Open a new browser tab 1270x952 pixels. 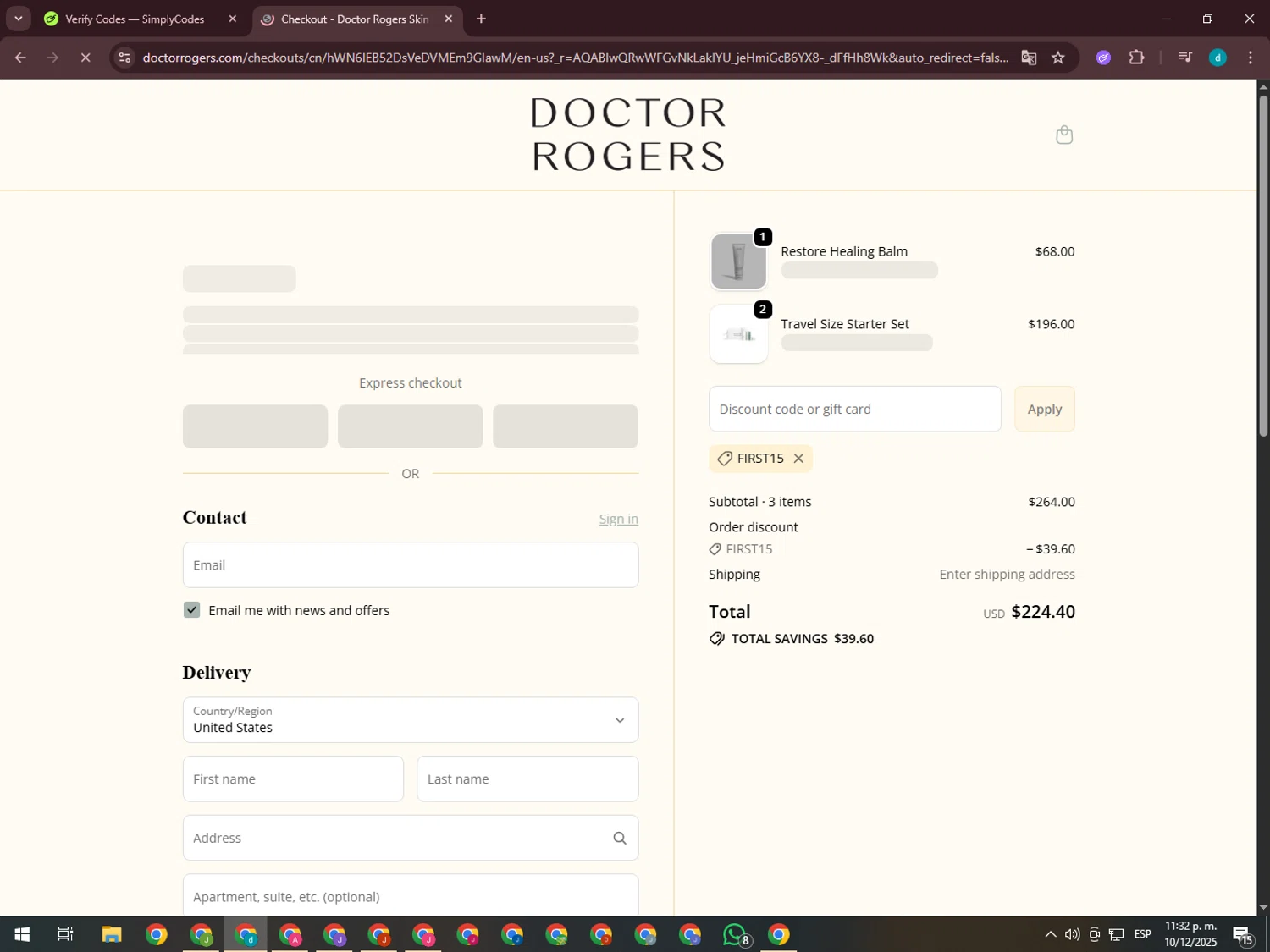[481, 19]
